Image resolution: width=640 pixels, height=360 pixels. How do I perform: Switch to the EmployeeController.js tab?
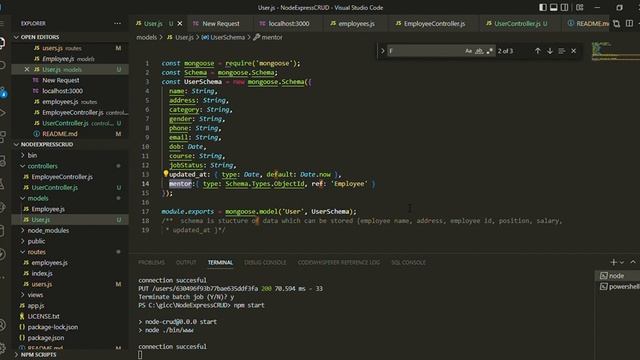click(x=434, y=24)
